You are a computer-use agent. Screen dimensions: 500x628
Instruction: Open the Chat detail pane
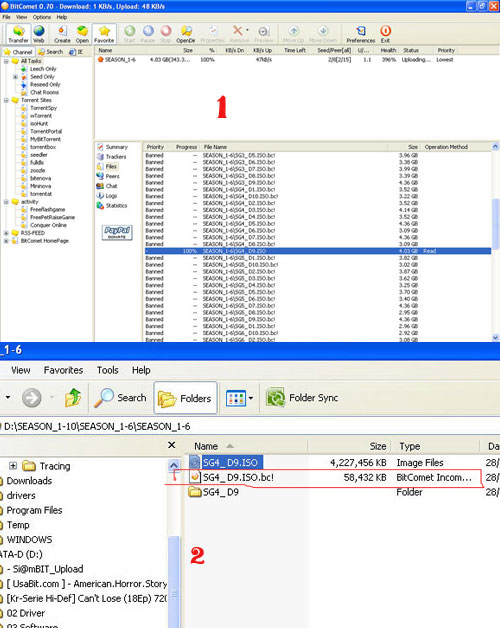(x=111, y=186)
